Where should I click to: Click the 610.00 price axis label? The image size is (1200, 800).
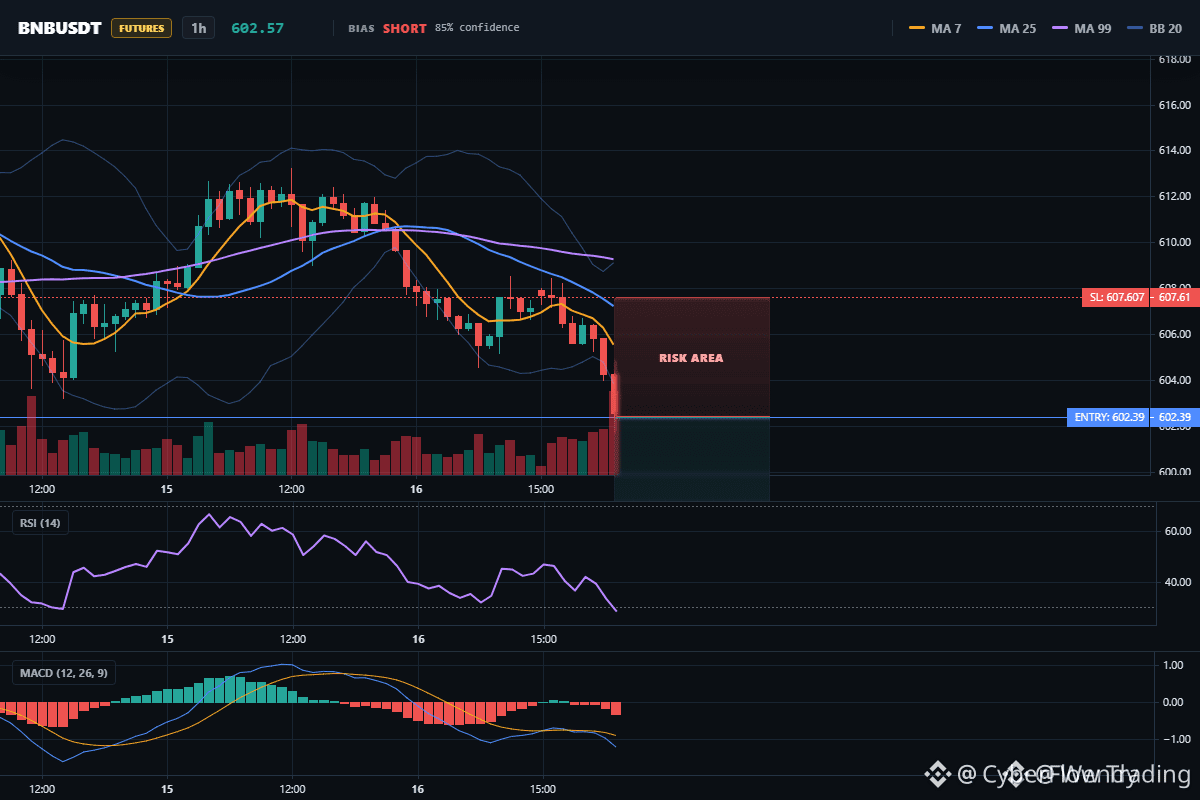(1174, 242)
